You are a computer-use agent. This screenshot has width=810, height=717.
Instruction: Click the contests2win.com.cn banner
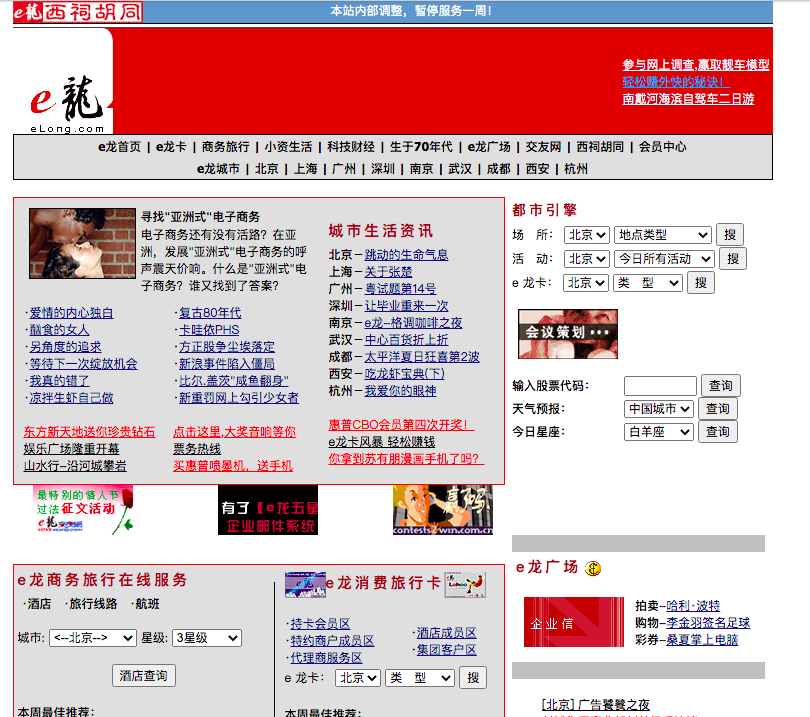[x=443, y=510]
